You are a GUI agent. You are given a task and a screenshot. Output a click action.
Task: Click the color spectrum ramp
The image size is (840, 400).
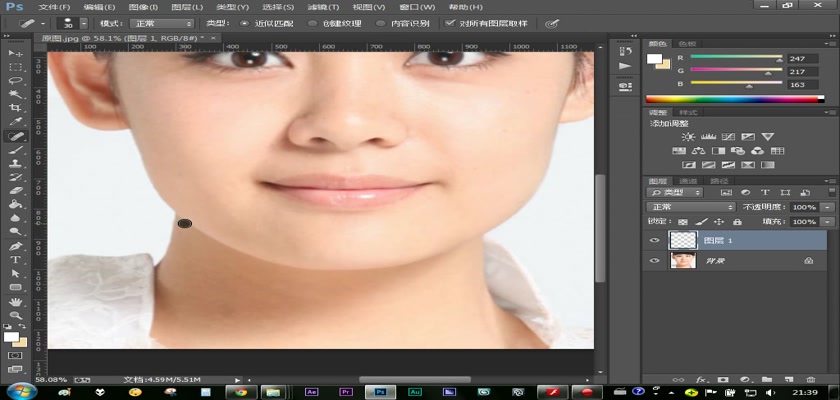point(735,99)
